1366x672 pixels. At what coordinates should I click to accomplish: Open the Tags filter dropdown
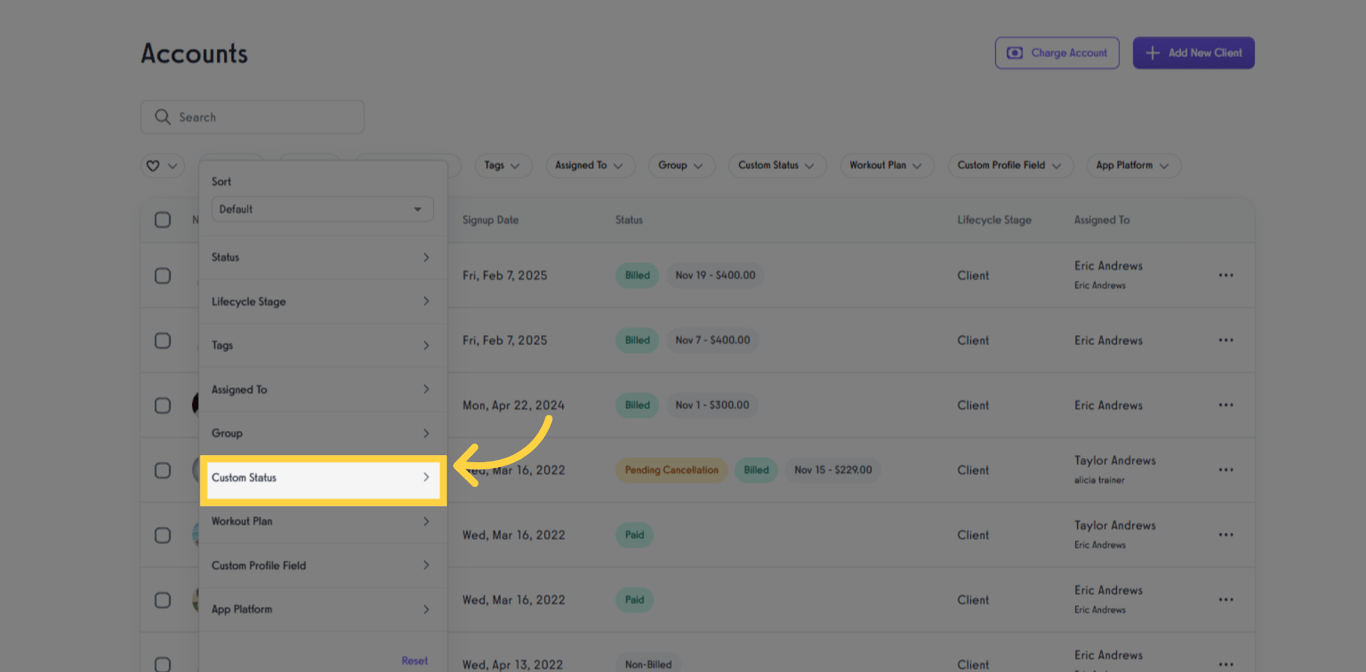coord(503,165)
